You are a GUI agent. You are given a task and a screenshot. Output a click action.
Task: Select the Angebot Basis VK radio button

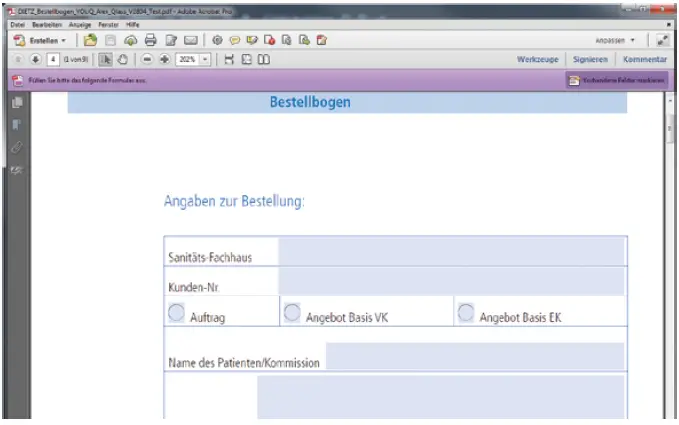[292, 313]
